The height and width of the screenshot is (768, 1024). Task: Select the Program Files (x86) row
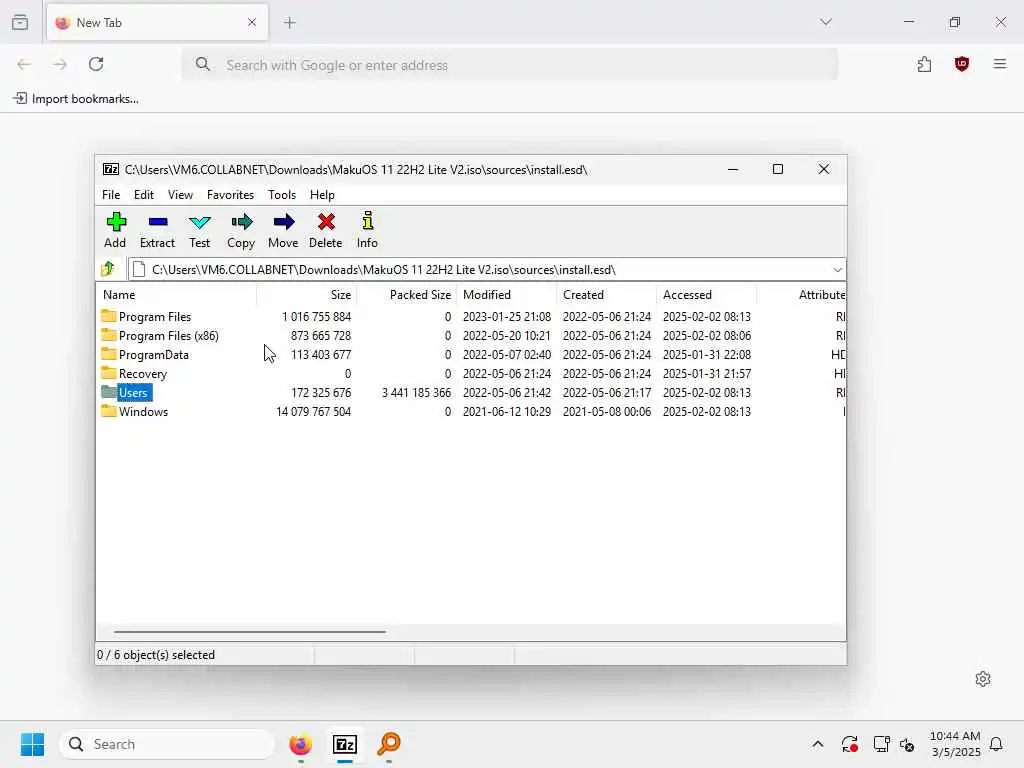[470, 336]
